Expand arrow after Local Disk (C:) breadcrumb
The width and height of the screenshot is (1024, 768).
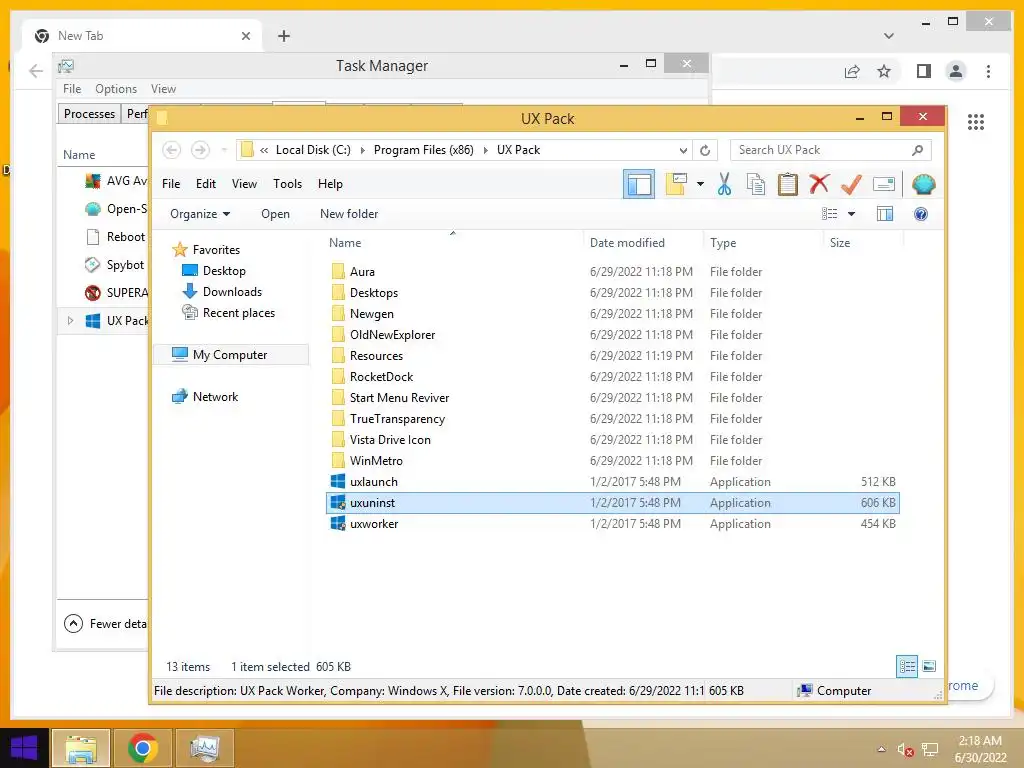362,150
